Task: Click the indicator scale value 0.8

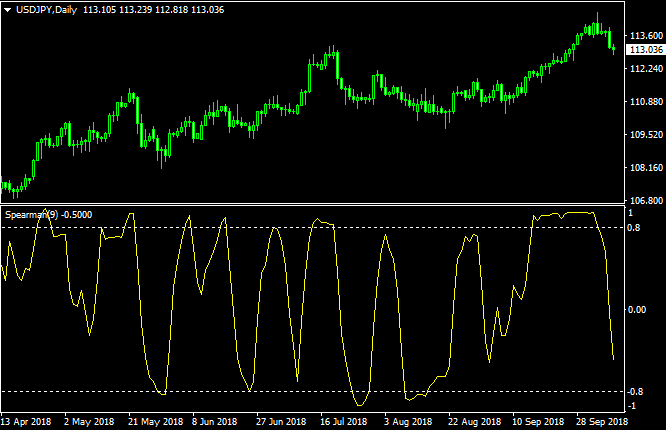Action: tap(633, 228)
